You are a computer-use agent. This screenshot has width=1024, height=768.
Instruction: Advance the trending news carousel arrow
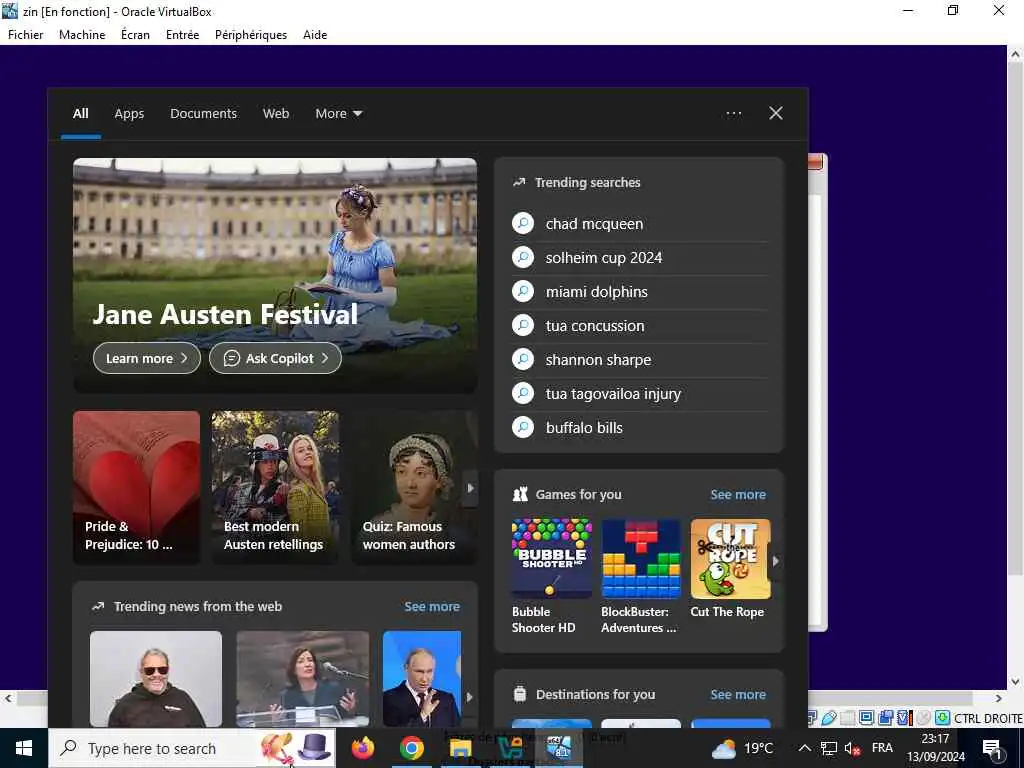coord(470,697)
